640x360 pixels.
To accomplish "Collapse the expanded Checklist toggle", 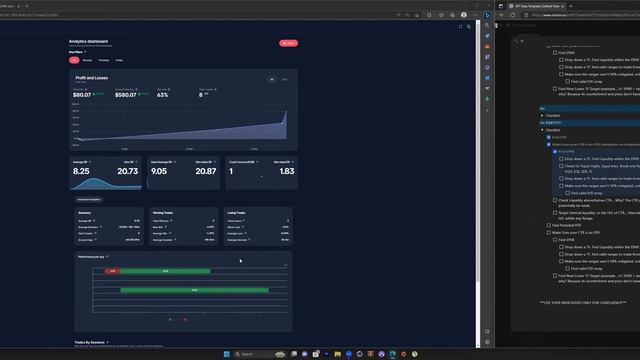I will tap(542, 130).
